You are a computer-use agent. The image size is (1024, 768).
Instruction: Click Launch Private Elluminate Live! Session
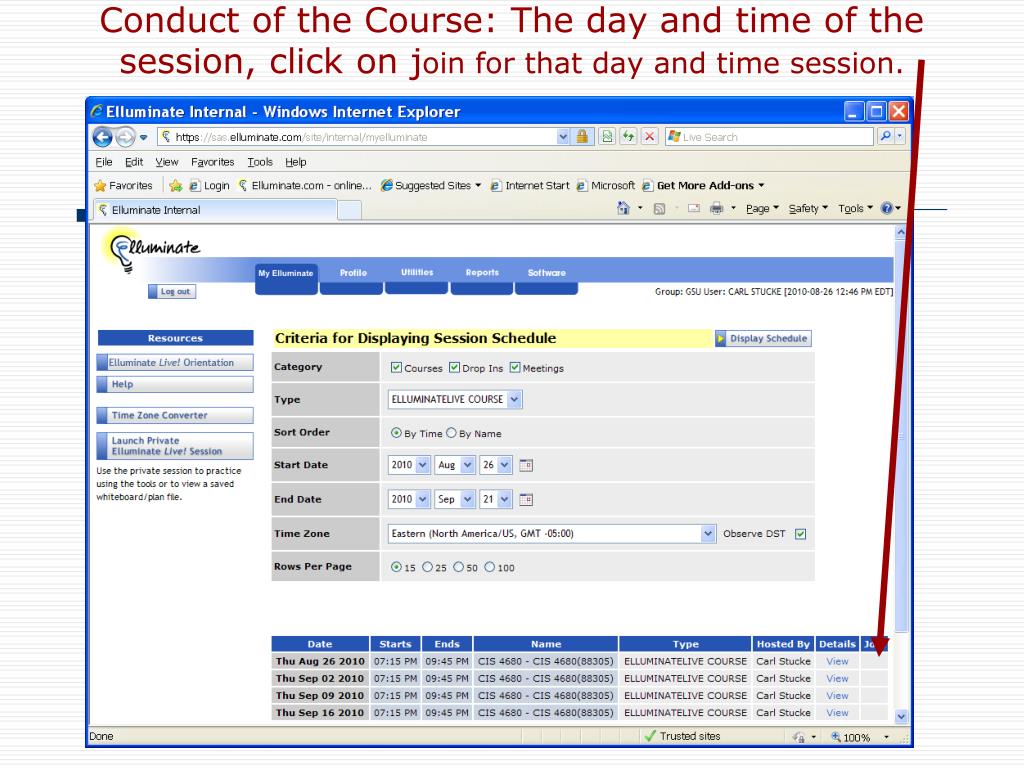[x=175, y=446]
